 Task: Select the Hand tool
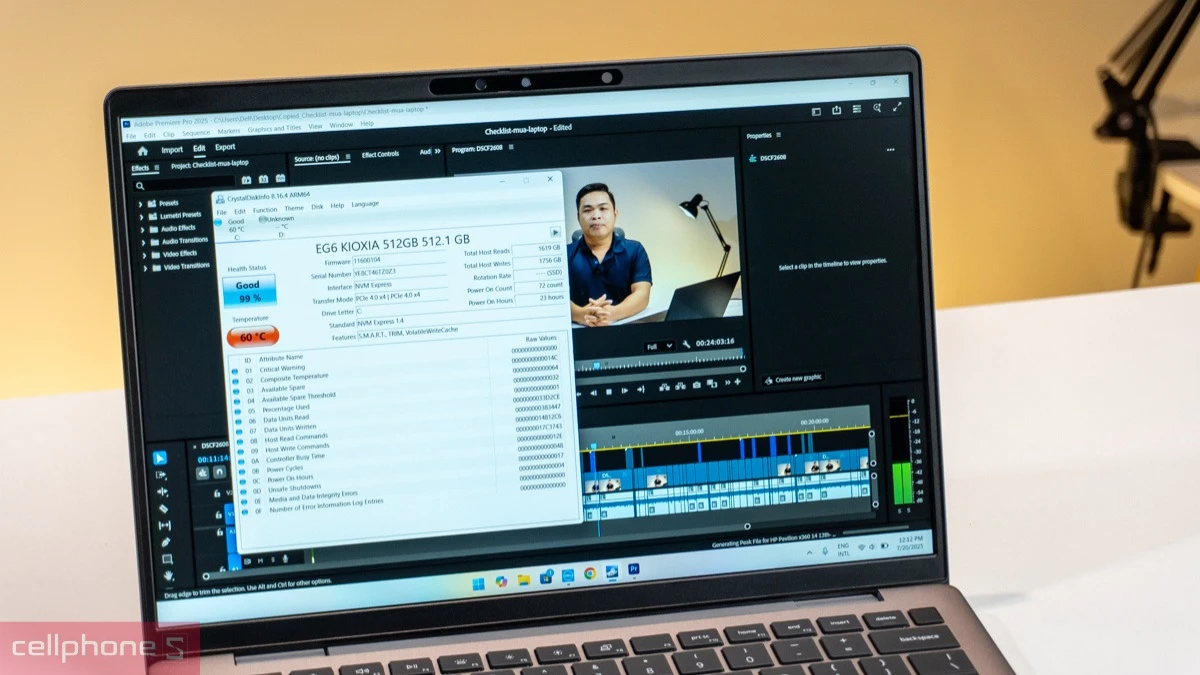pos(168,576)
